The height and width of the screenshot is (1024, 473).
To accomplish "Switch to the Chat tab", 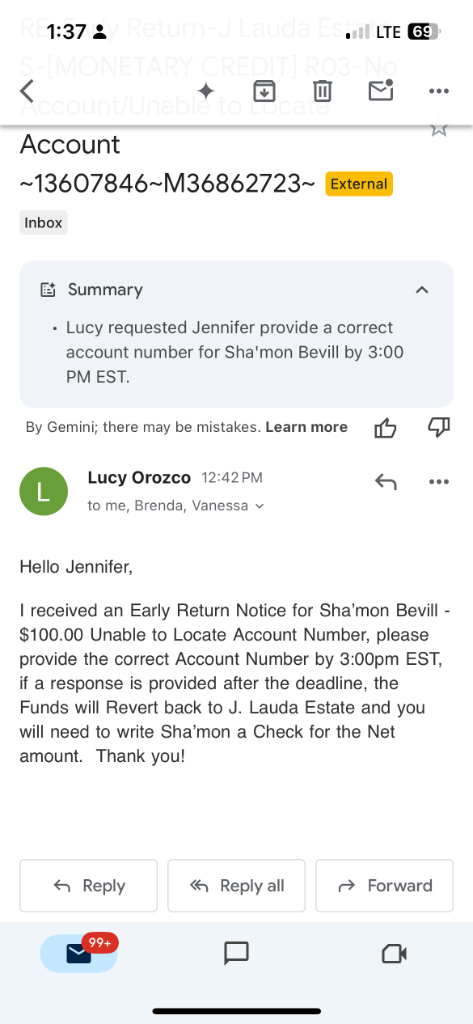I will click(236, 953).
